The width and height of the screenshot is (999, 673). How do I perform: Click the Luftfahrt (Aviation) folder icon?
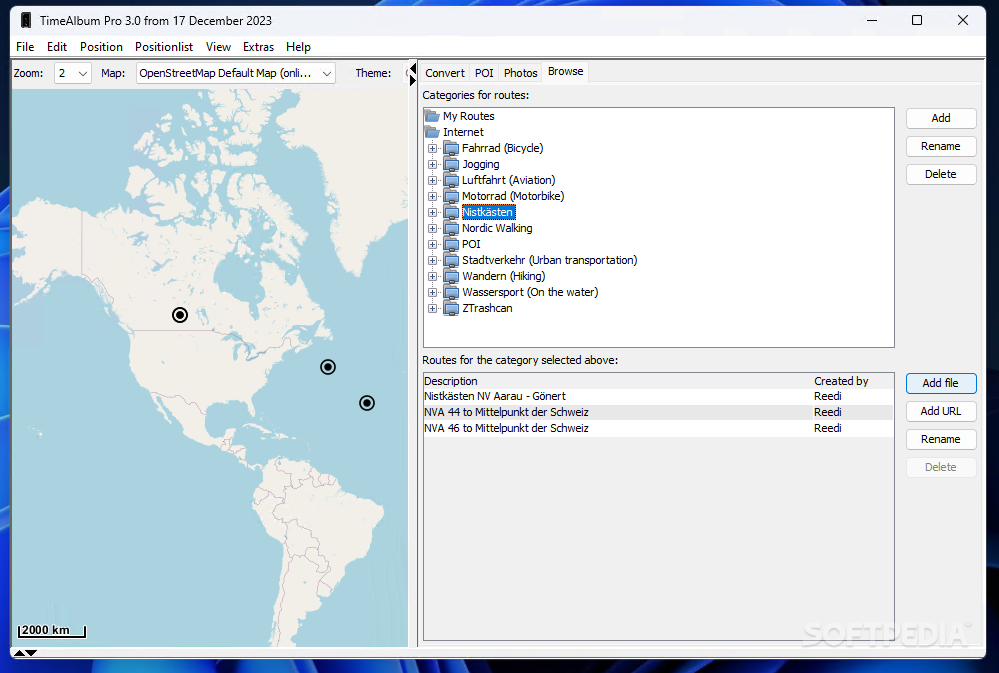click(452, 180)
